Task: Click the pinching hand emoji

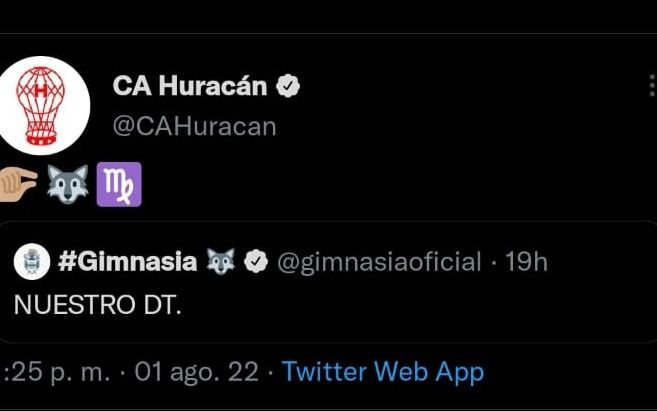Action: click(x=18, y=184)
